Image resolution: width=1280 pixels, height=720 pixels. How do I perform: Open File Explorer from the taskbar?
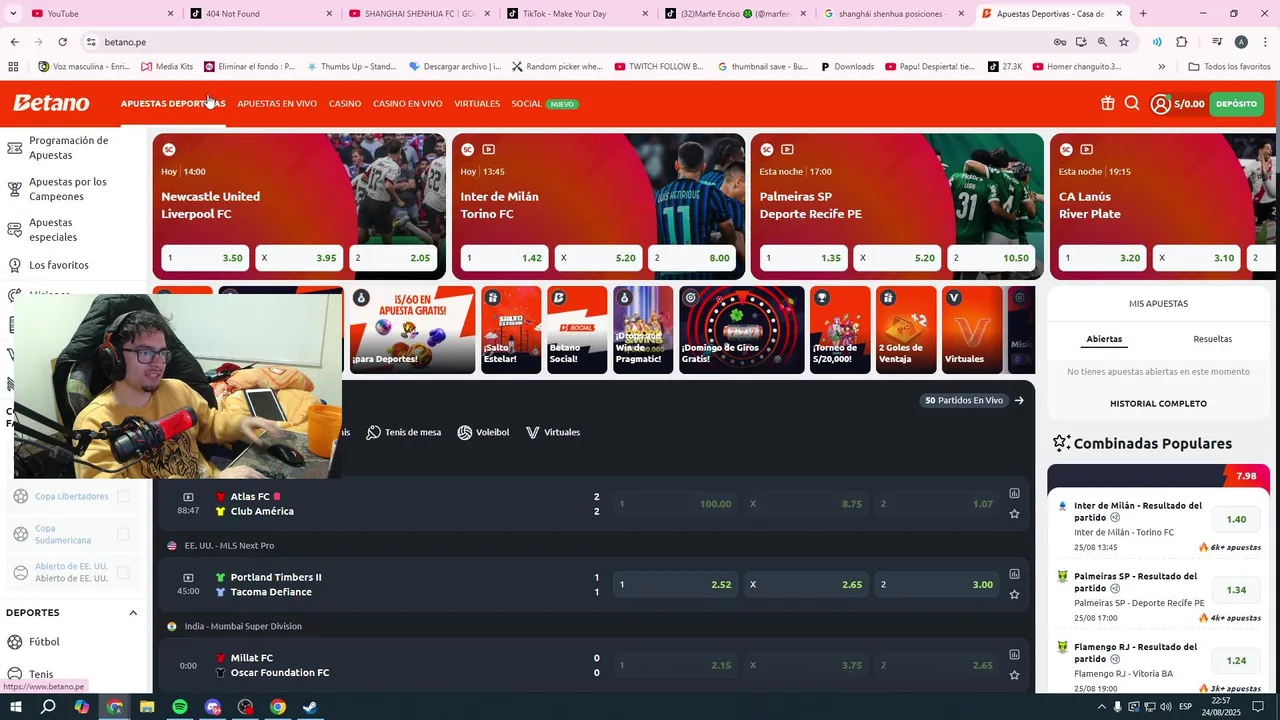147,707
